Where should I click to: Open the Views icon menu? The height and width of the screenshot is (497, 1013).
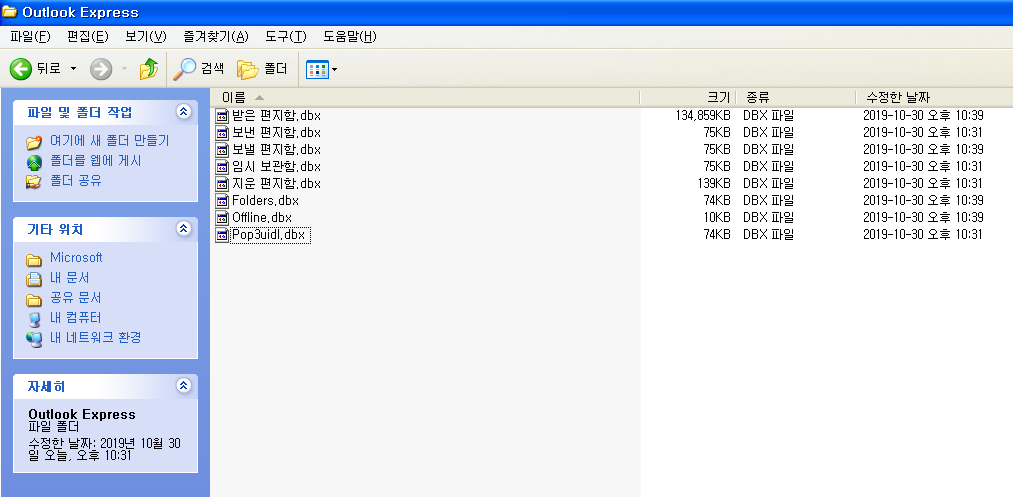[x=321, y=69]
